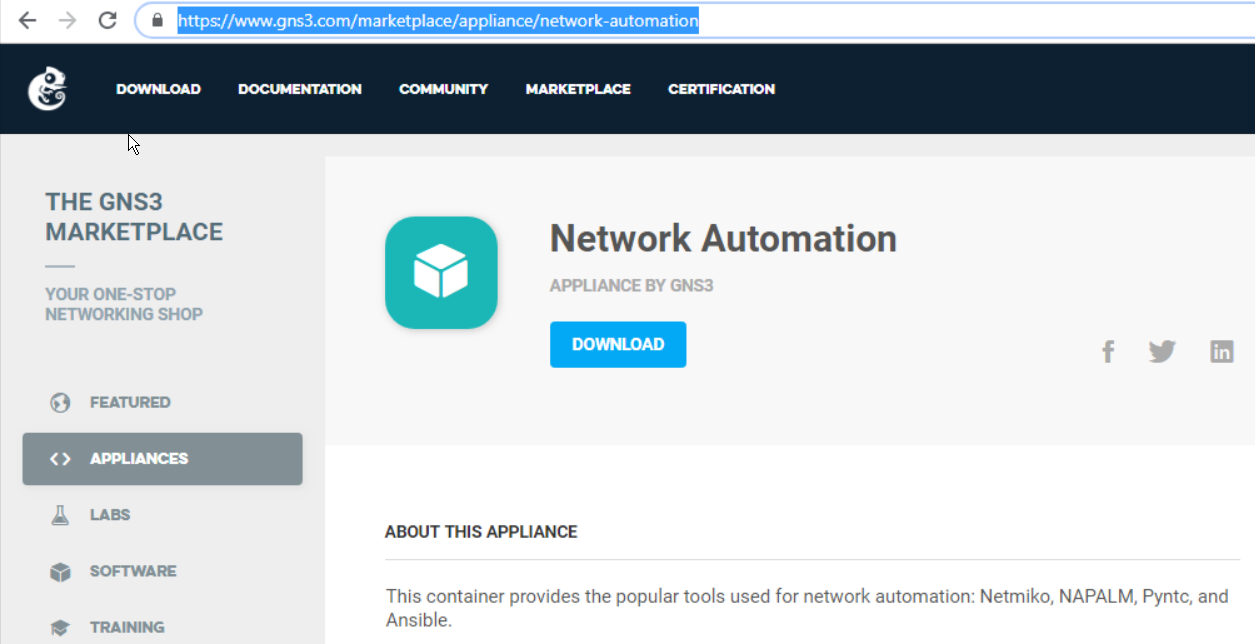Click the padlock site security icon
Screen dimensions: 1255x644
click(157, 20)
